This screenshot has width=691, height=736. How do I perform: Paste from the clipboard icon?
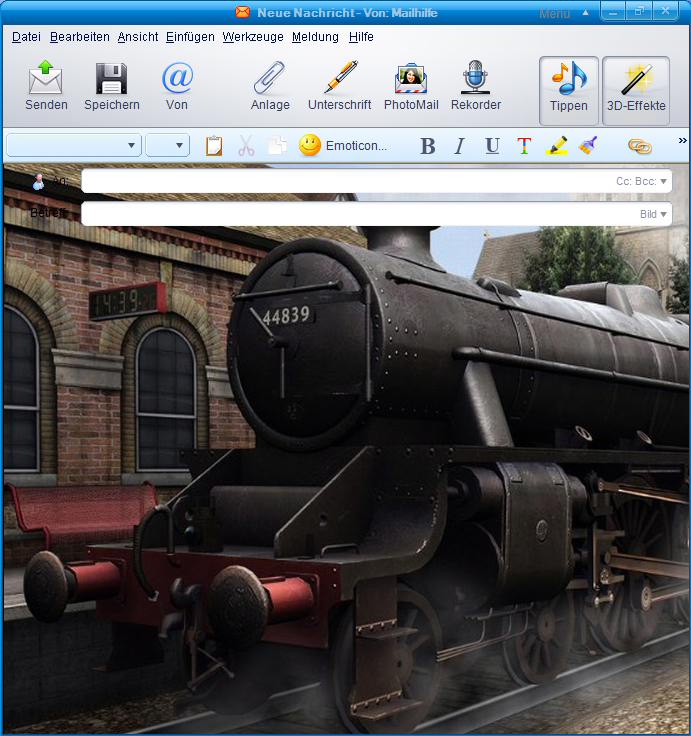coord(214,146)
